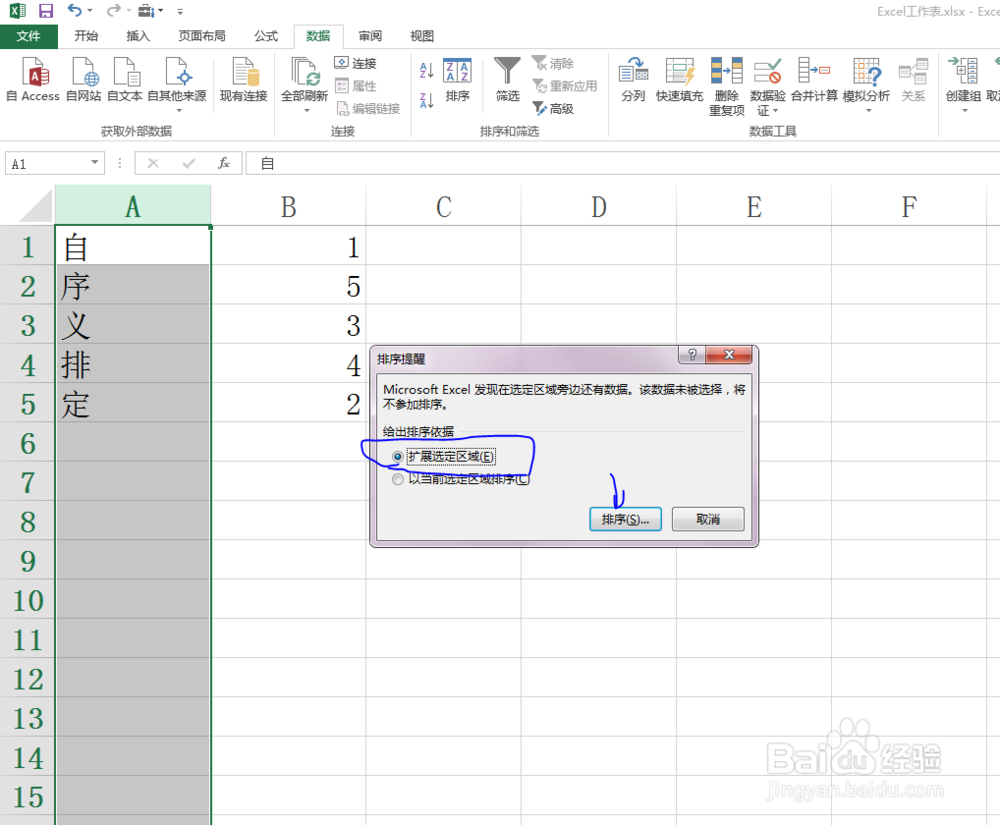Expand Data Validation (数据验证) dropdown
This screenshot has width=1000, height=825.
[x=776, y=111]
